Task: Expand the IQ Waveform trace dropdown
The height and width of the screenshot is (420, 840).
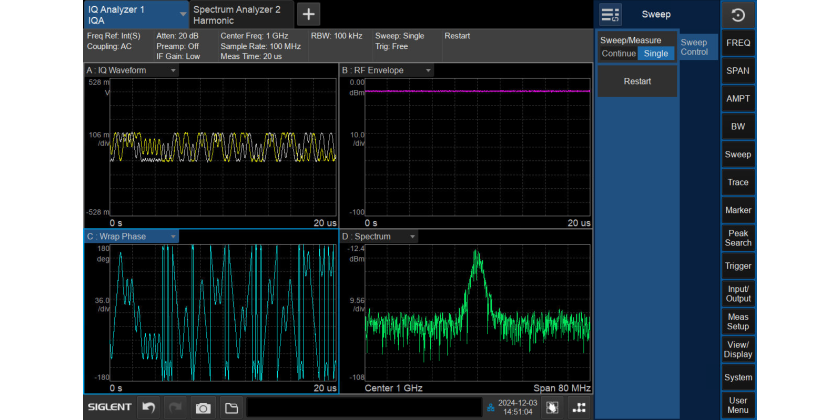Action: (173, 71)
